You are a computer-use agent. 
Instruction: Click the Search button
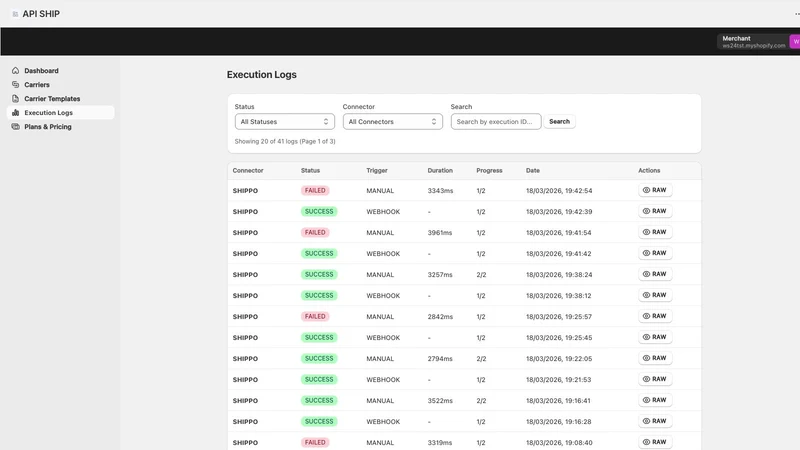point(559,121)
